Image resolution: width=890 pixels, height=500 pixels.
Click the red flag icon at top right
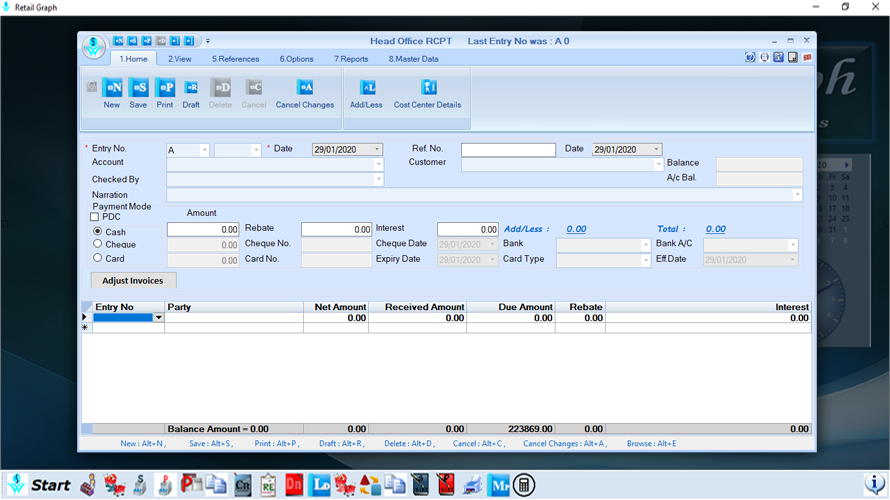click(x=807, y=57)
